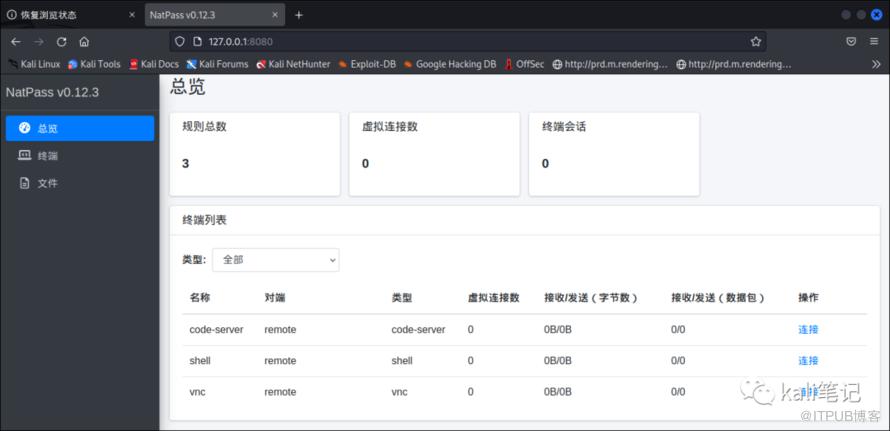The image size is (890, 431).
Task: Open the Google Hacking DB bookmark
Action: tap(449, 64)
